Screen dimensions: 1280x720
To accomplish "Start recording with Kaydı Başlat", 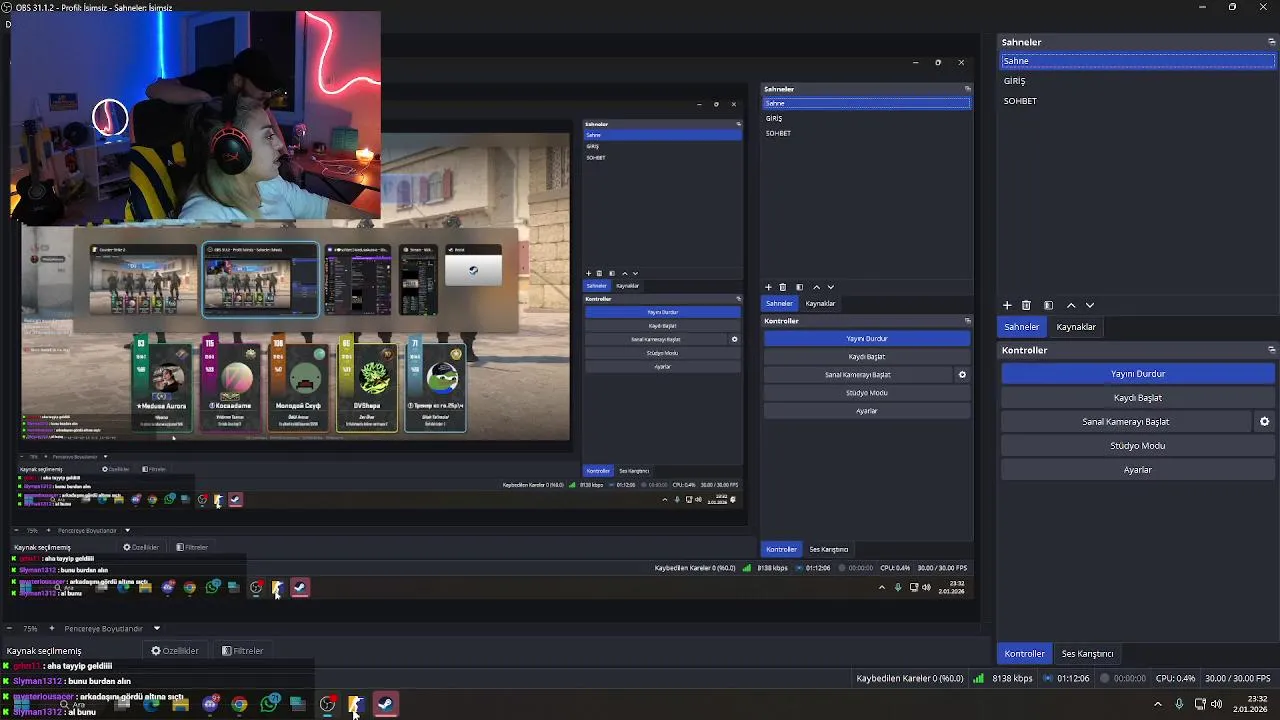I will 1138,398.
